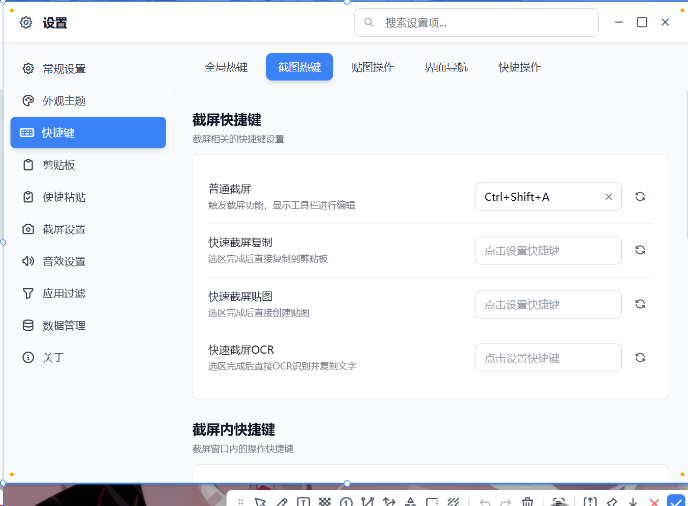Select 快捷键 in the sidebar
688x506 pixels.
point(88,133)
